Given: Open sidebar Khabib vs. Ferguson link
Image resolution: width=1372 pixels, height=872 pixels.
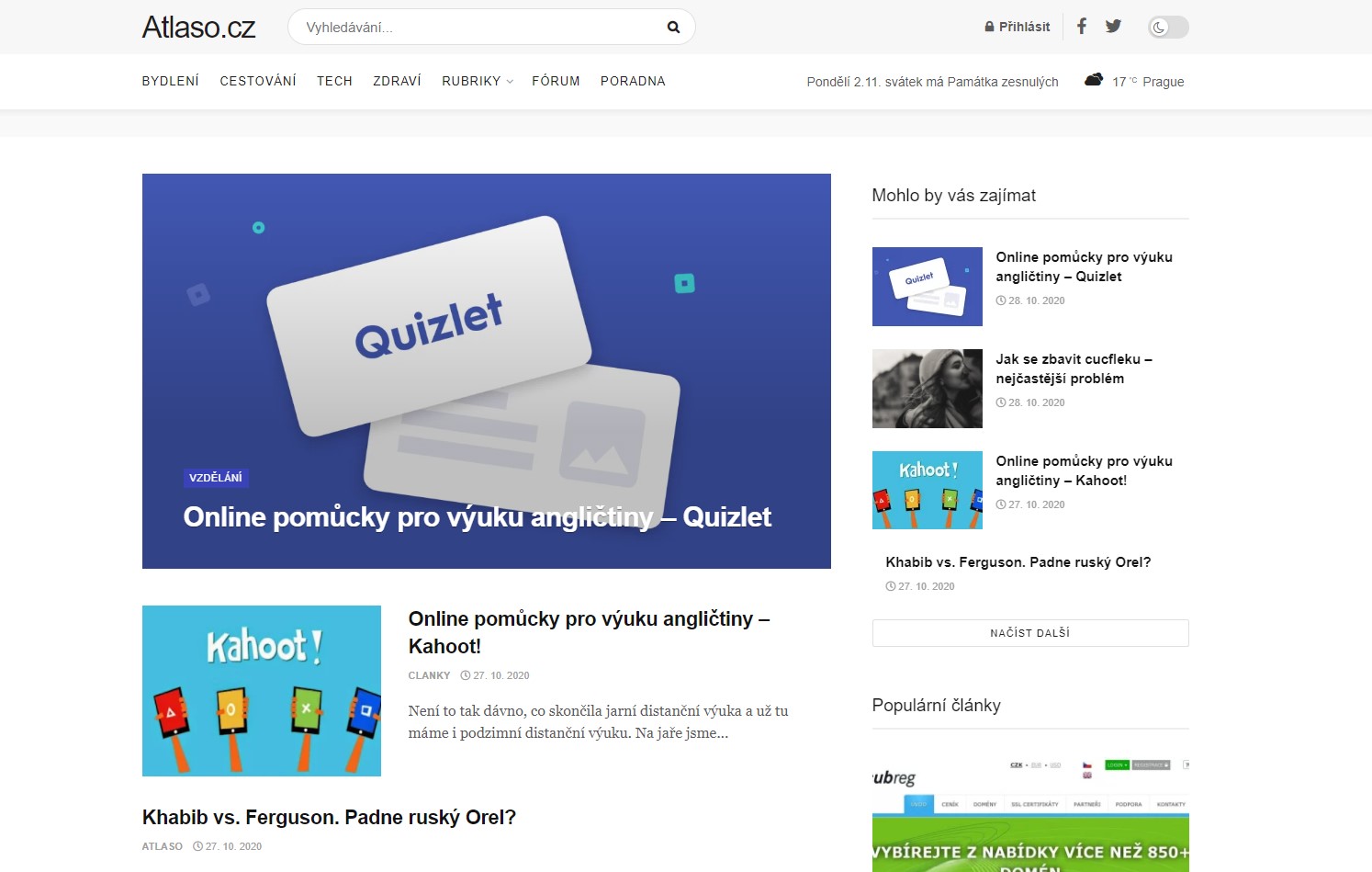Looking at the screenshot, I should pos(1018,562).
